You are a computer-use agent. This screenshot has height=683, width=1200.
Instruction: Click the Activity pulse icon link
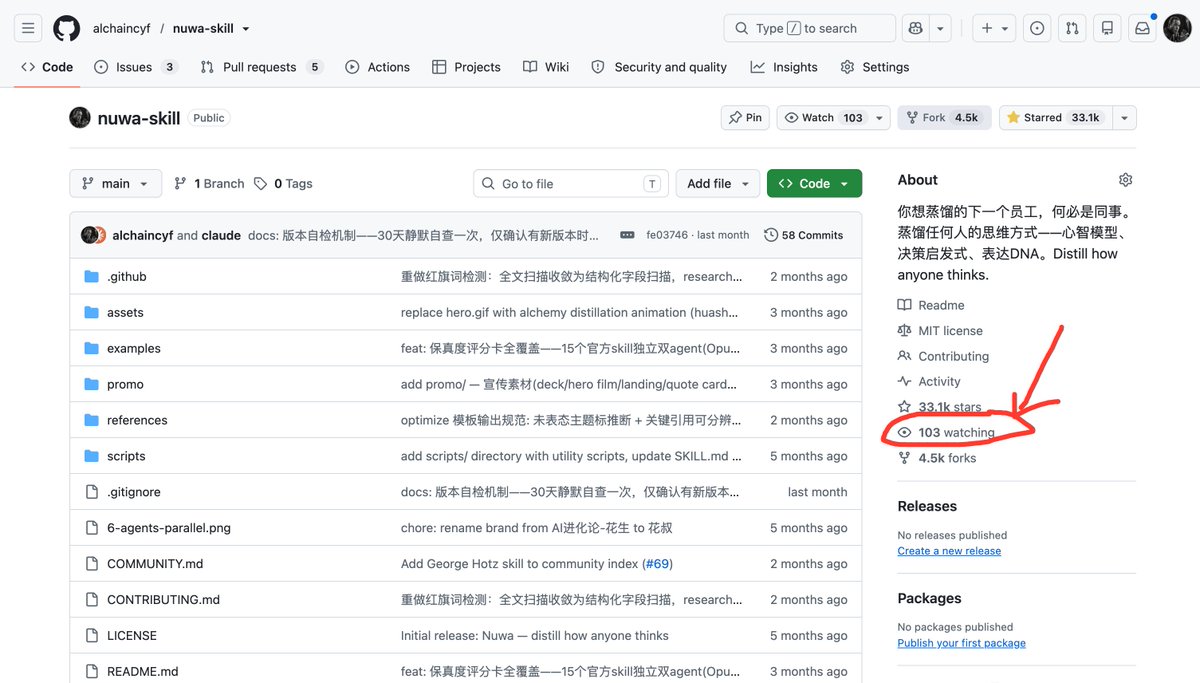pos(904,382)
